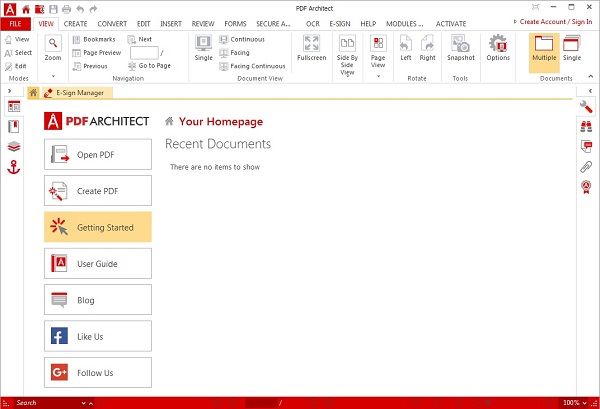Go to the Previous page
This screenshot has height=409, width=600.
[90, 66]
